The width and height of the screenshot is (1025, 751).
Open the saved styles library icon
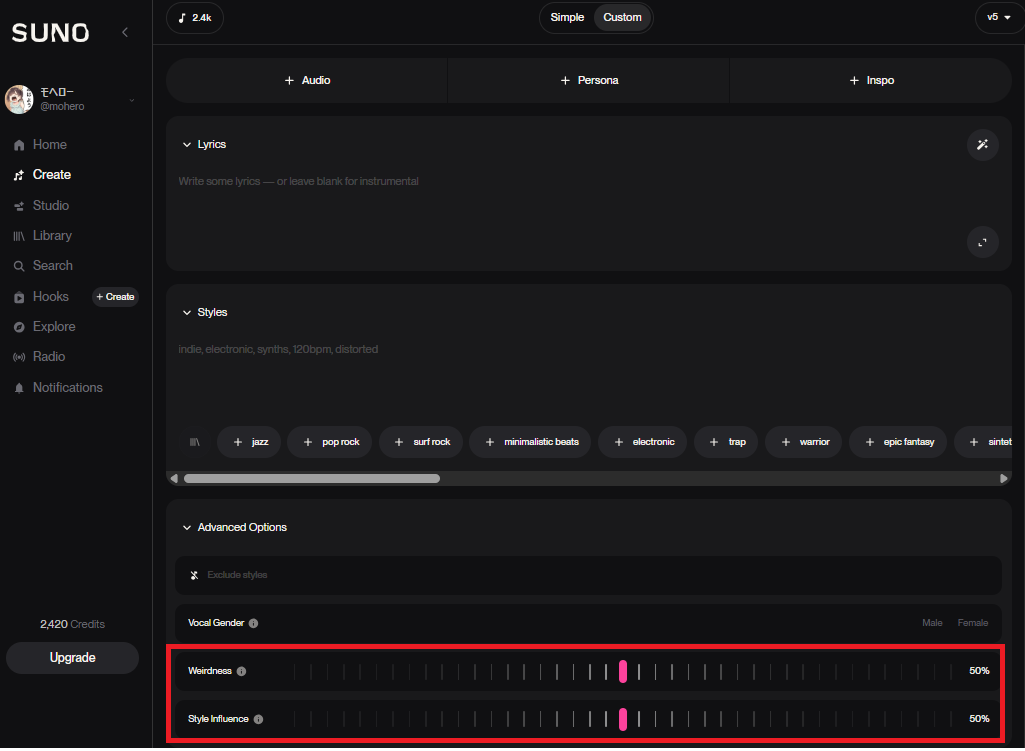[x=195, y=442]
